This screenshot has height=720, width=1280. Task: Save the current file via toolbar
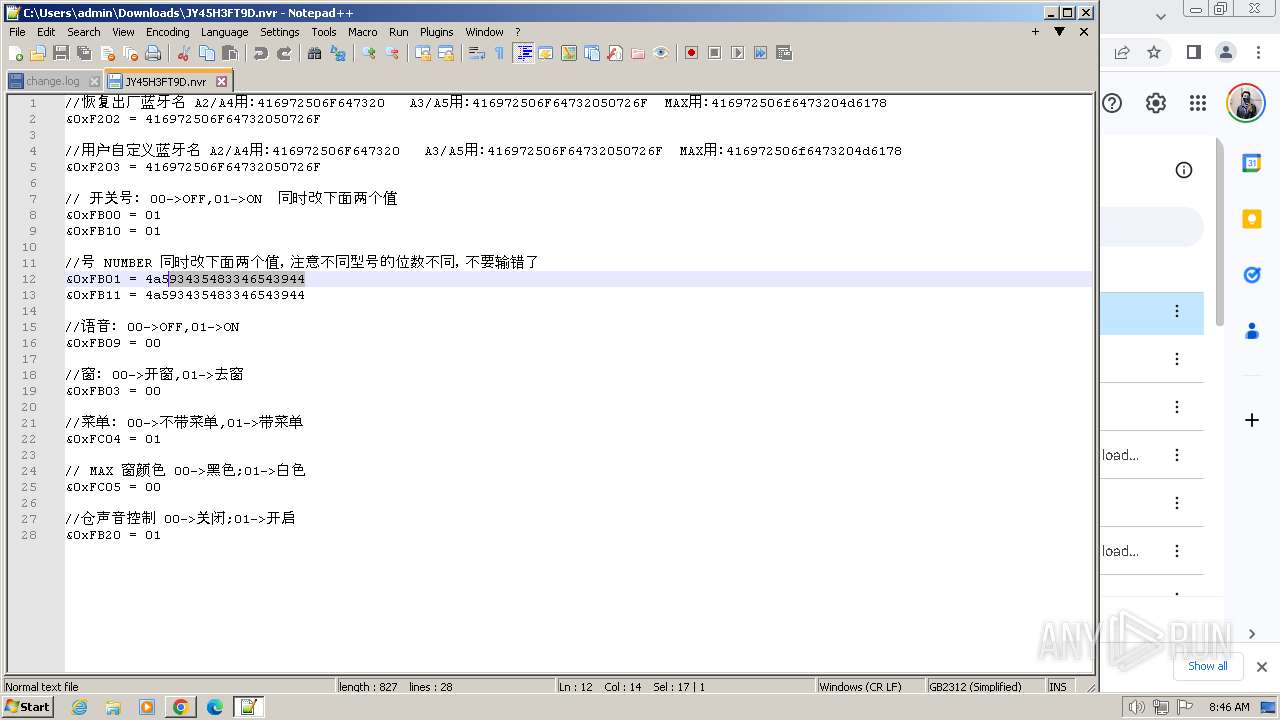tap(61, 53)
